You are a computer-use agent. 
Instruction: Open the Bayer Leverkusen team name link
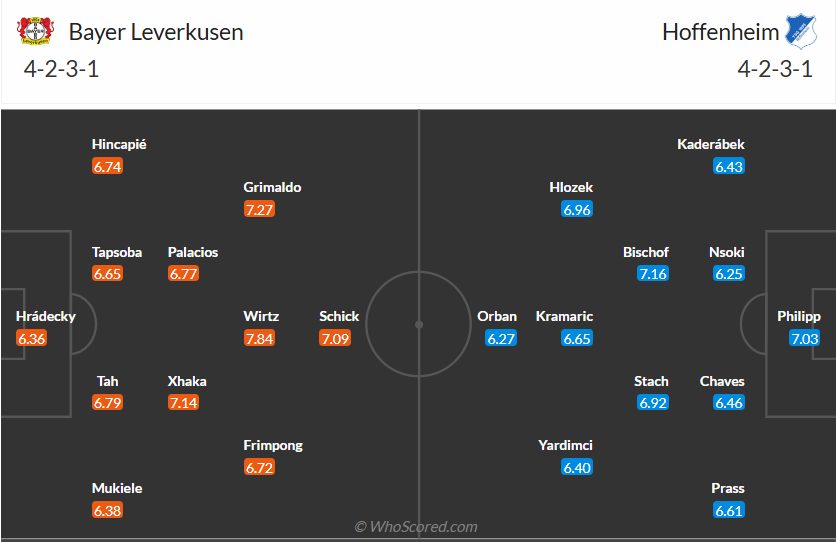tap(155, 32)
